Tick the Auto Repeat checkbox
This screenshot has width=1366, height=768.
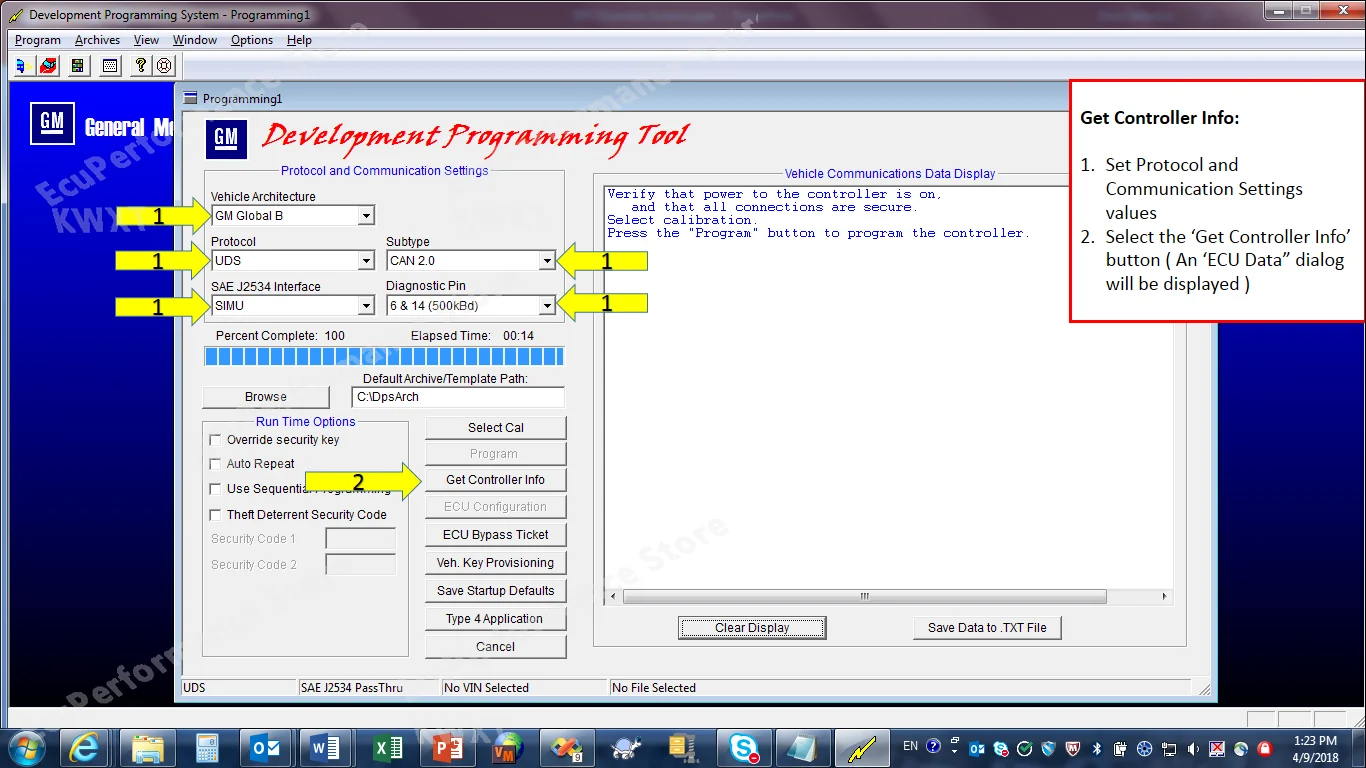(215, 464)
